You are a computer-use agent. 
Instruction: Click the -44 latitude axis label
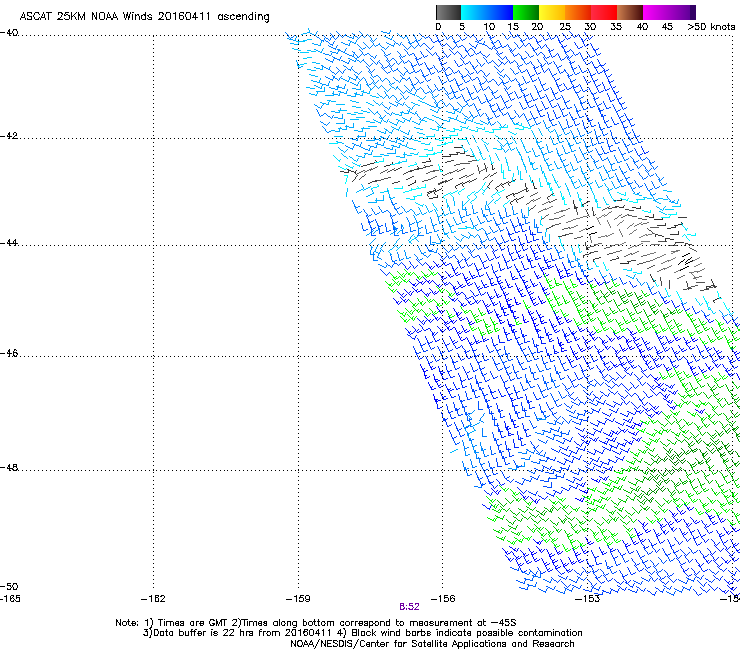tap(9, 243)
